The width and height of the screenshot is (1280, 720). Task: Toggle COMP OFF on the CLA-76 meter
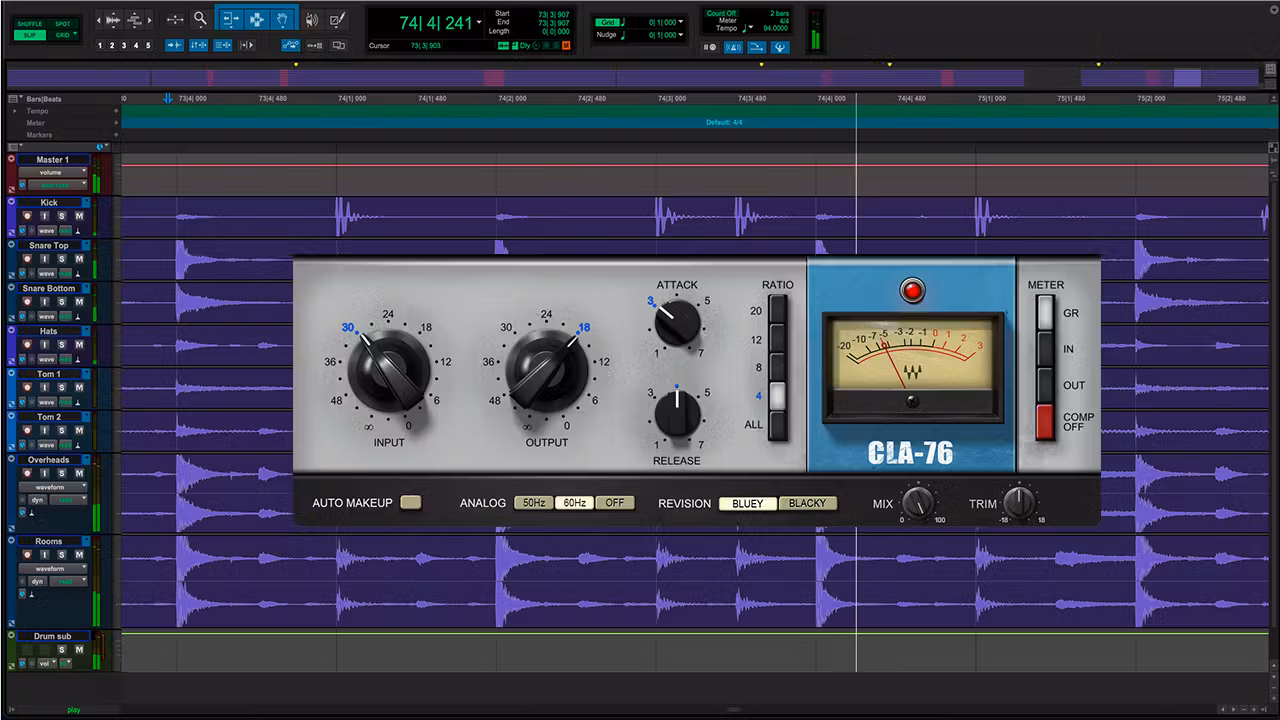[1045, 421]
